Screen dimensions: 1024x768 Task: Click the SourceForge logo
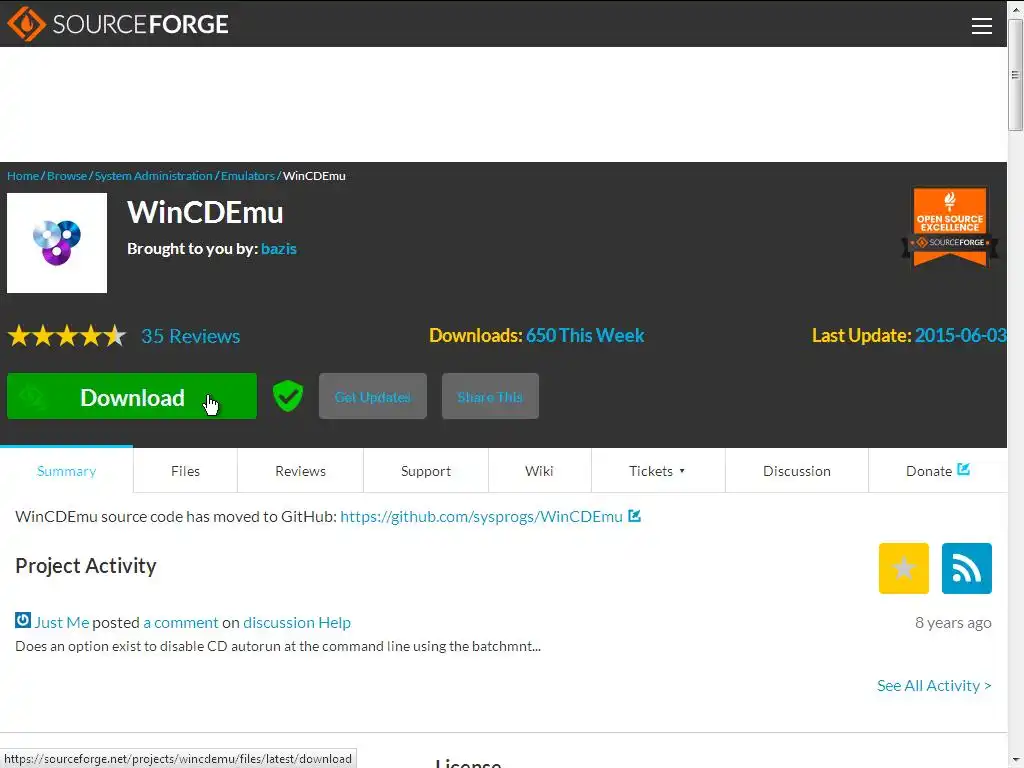tap(118, 24)
